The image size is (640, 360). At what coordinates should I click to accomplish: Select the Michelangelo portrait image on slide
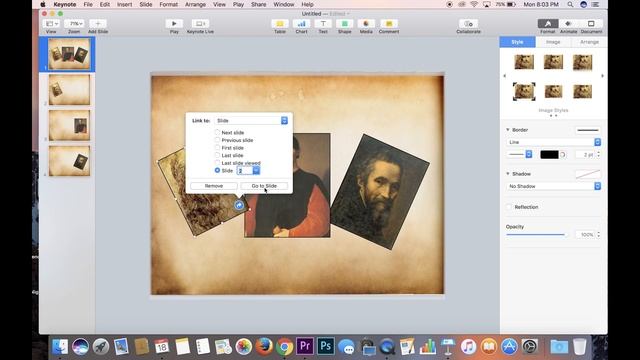click(x=380, y=192)
